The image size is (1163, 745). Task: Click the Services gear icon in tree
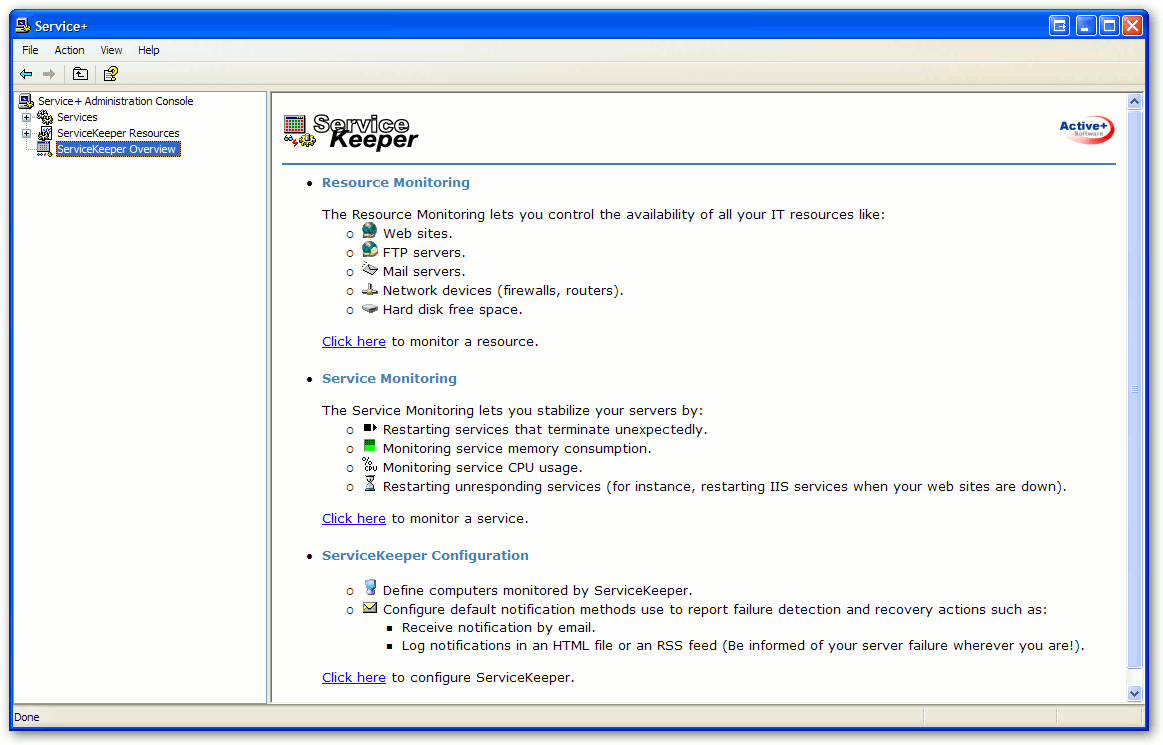coord(45,117)
